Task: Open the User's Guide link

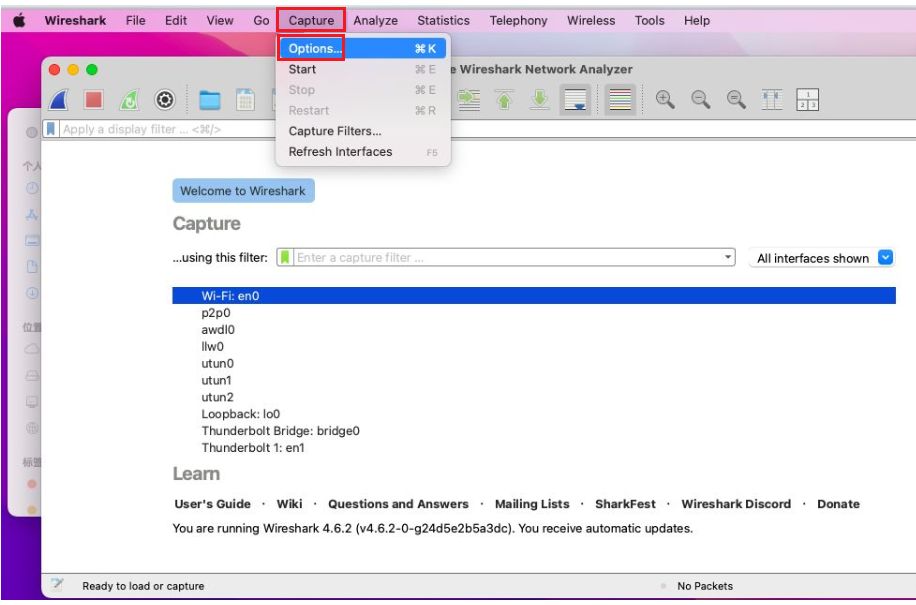Action: (212, 504)
